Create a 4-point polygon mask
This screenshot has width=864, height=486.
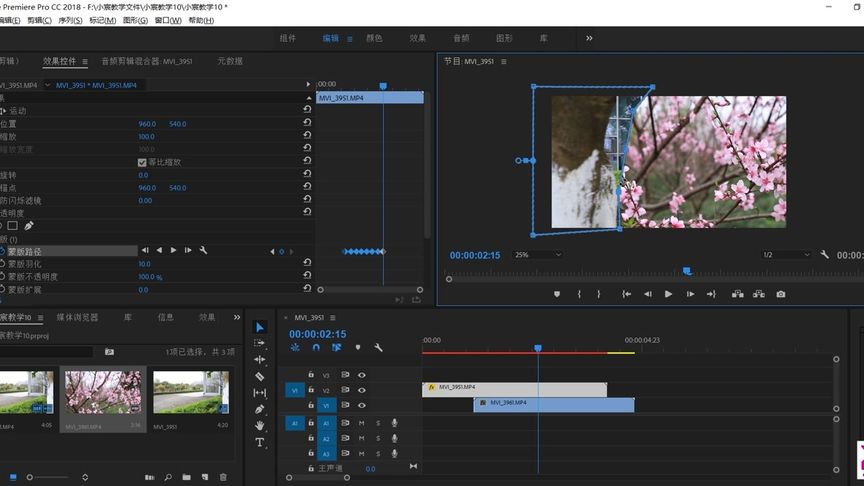click(13, 225)
